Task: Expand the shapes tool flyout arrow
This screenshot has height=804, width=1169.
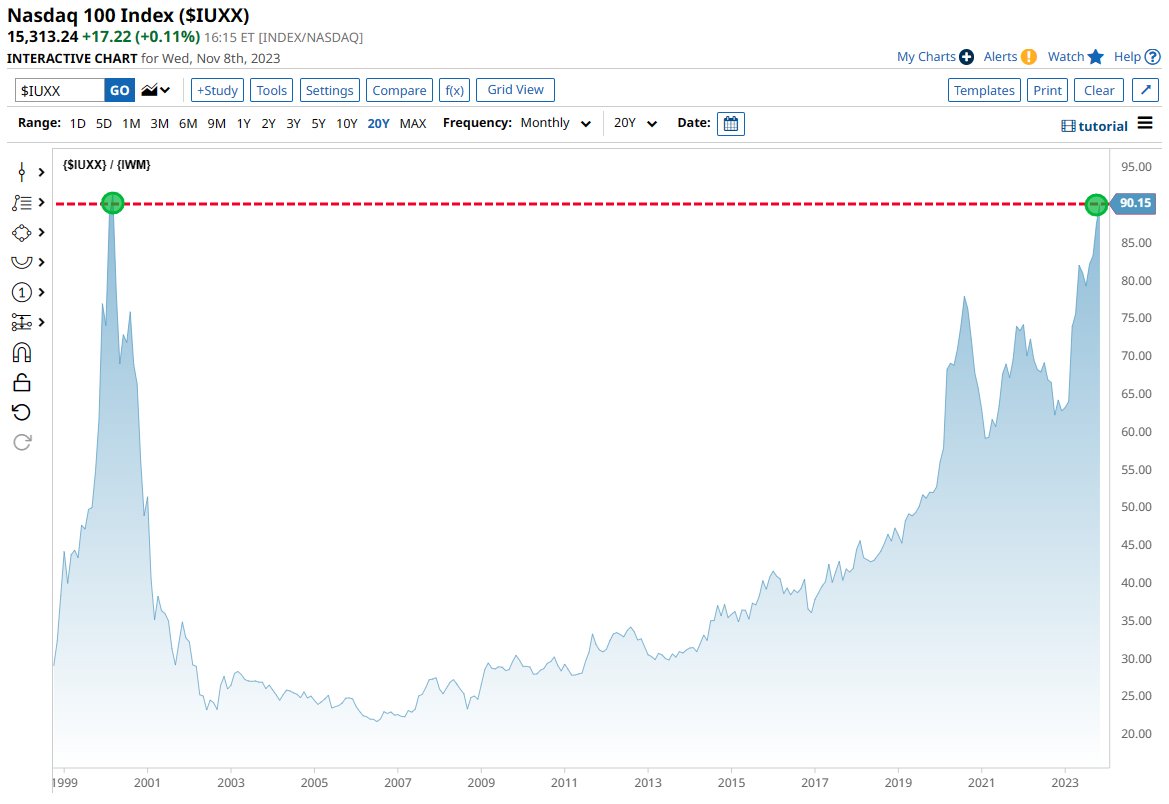Action: [x=42, y=233]
